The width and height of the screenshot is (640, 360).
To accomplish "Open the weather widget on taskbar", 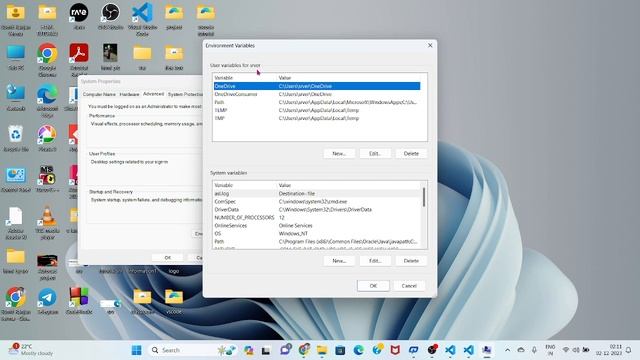I will click(x=32, y=350).
